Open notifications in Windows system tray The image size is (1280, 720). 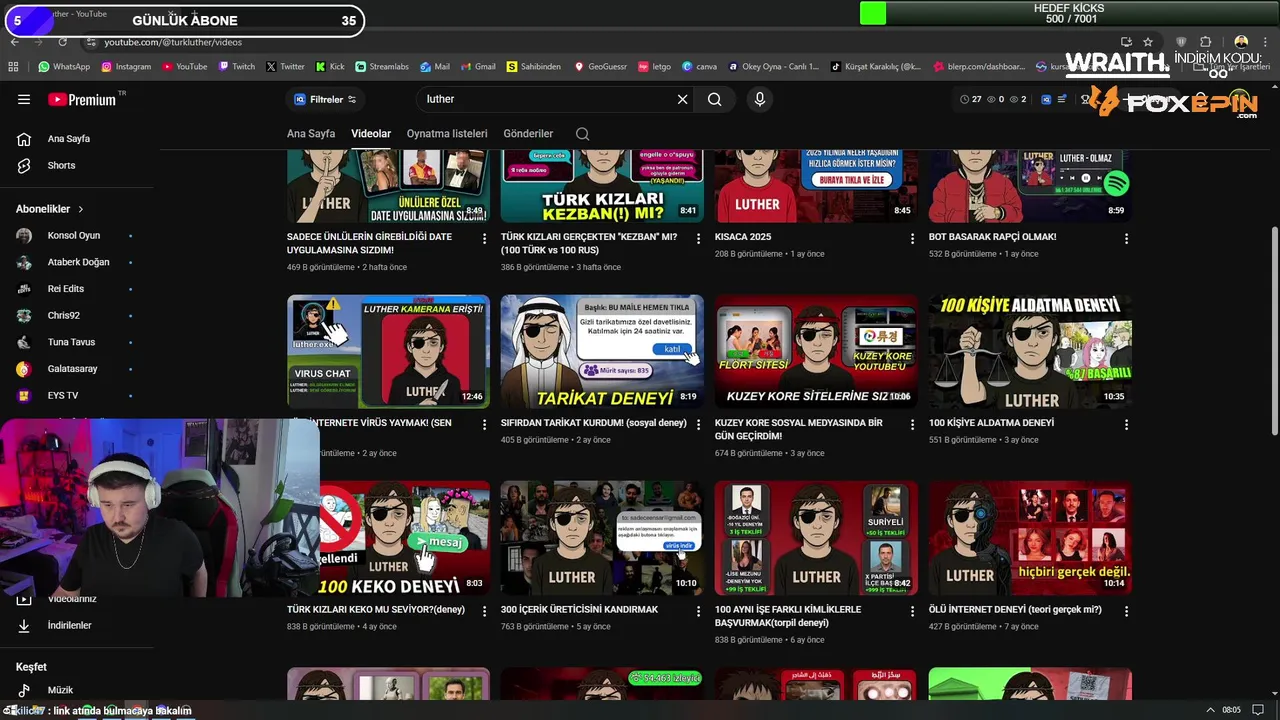[x=1258, y=710]
